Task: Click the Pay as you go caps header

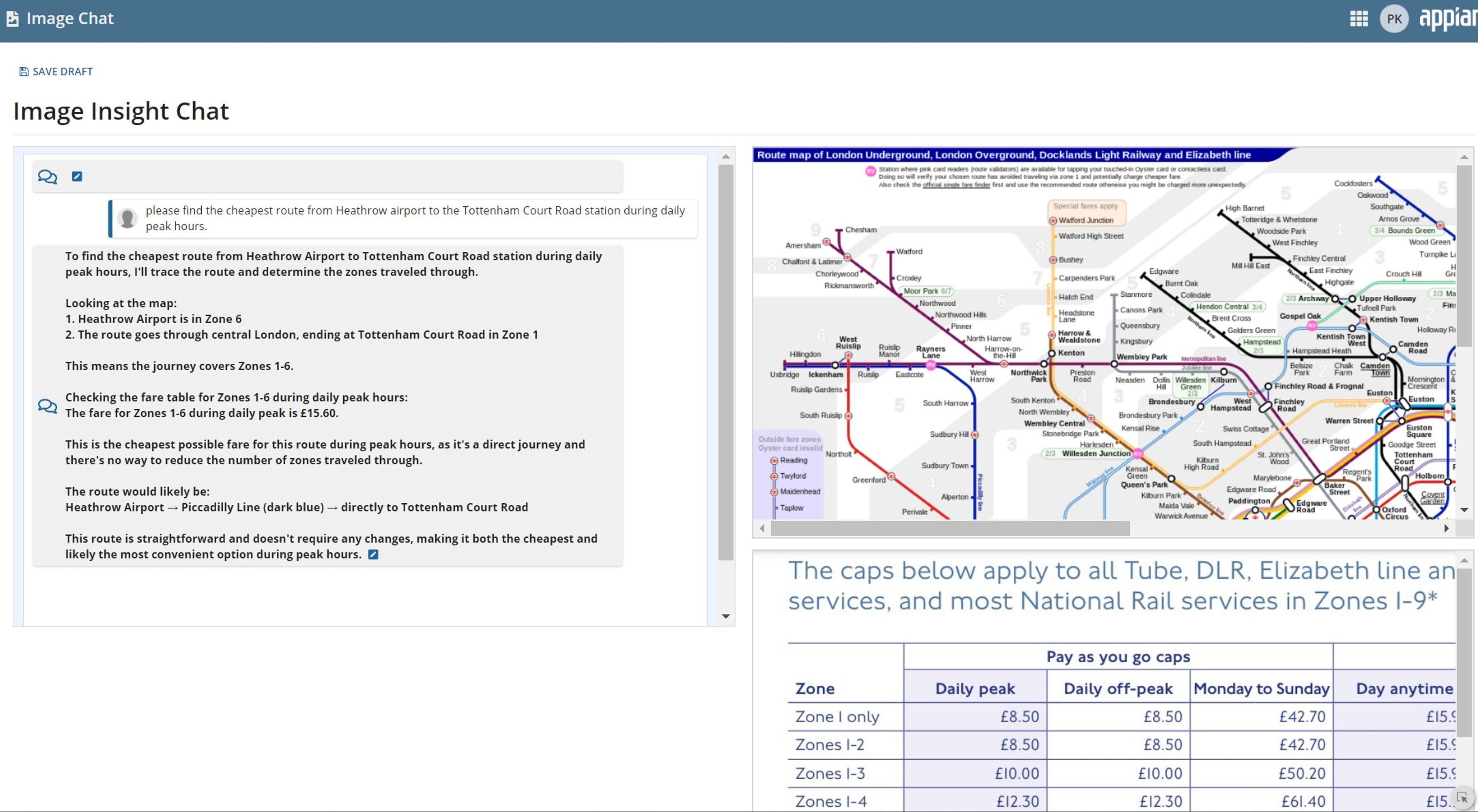Action: click(x=1118, y=657)
